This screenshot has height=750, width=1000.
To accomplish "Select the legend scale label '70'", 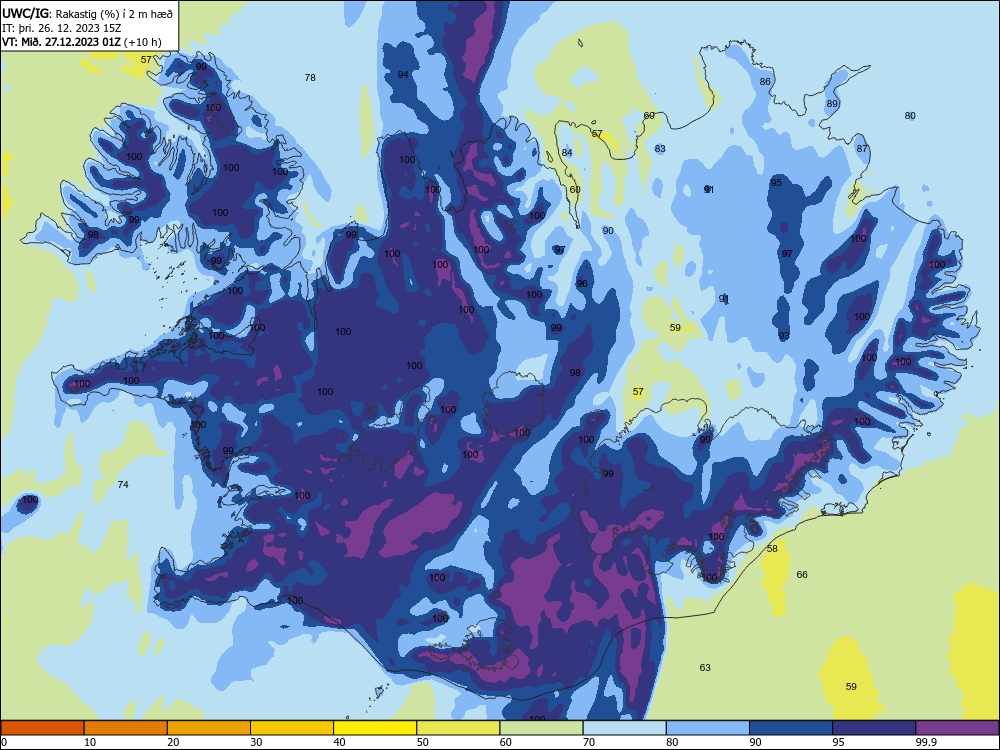I will pos(589,742).
